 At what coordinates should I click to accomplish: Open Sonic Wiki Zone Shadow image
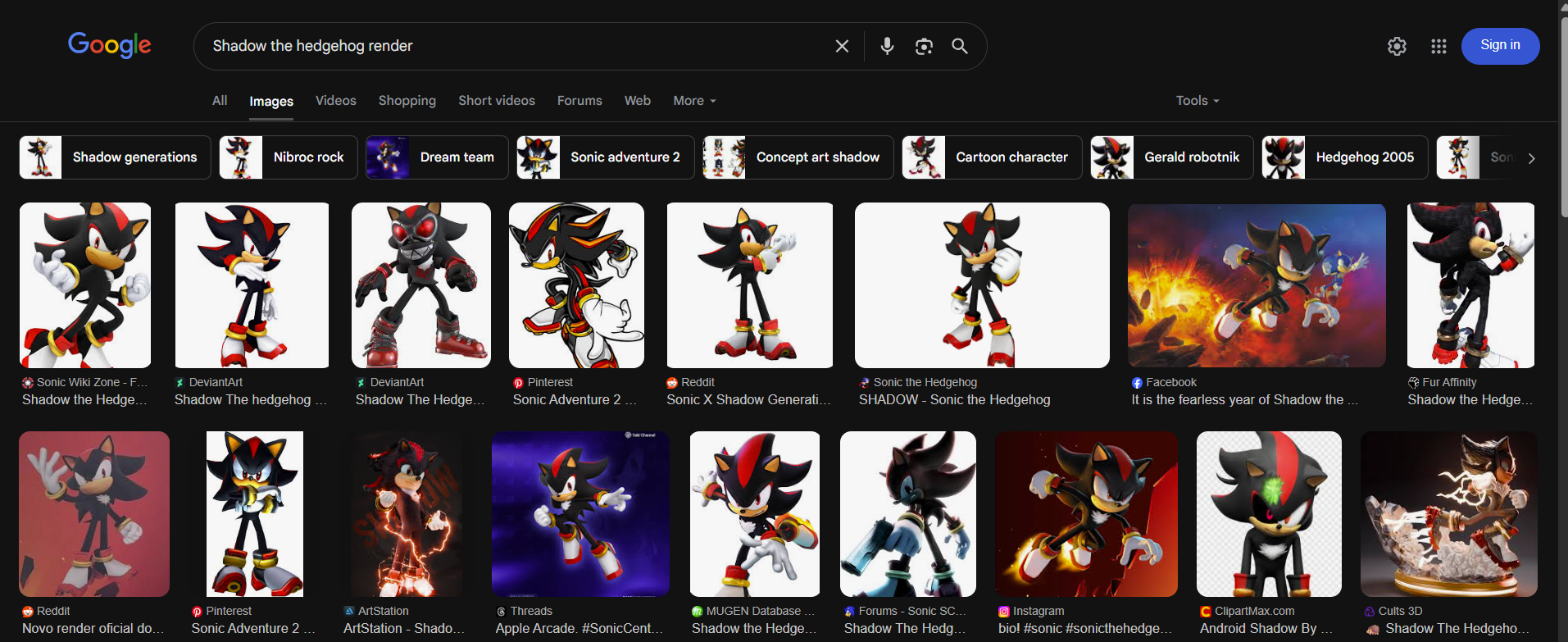click(x=85, y=285)
